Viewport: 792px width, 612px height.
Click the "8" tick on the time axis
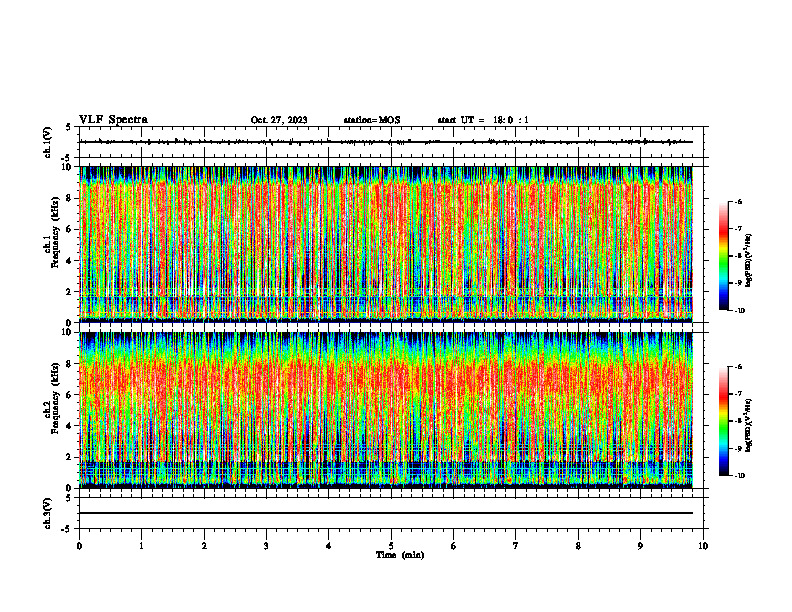[x=578, y=546]
